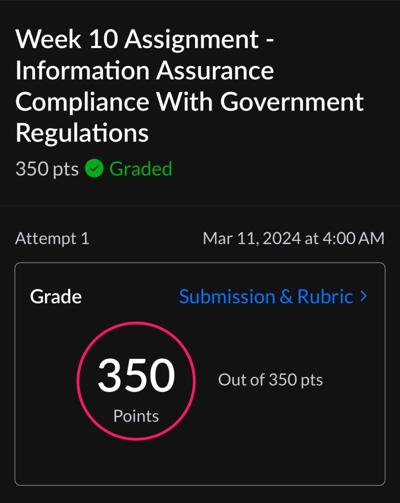Click the Week 10 Assignment title
Screen dimensions: 400x503
189,86
